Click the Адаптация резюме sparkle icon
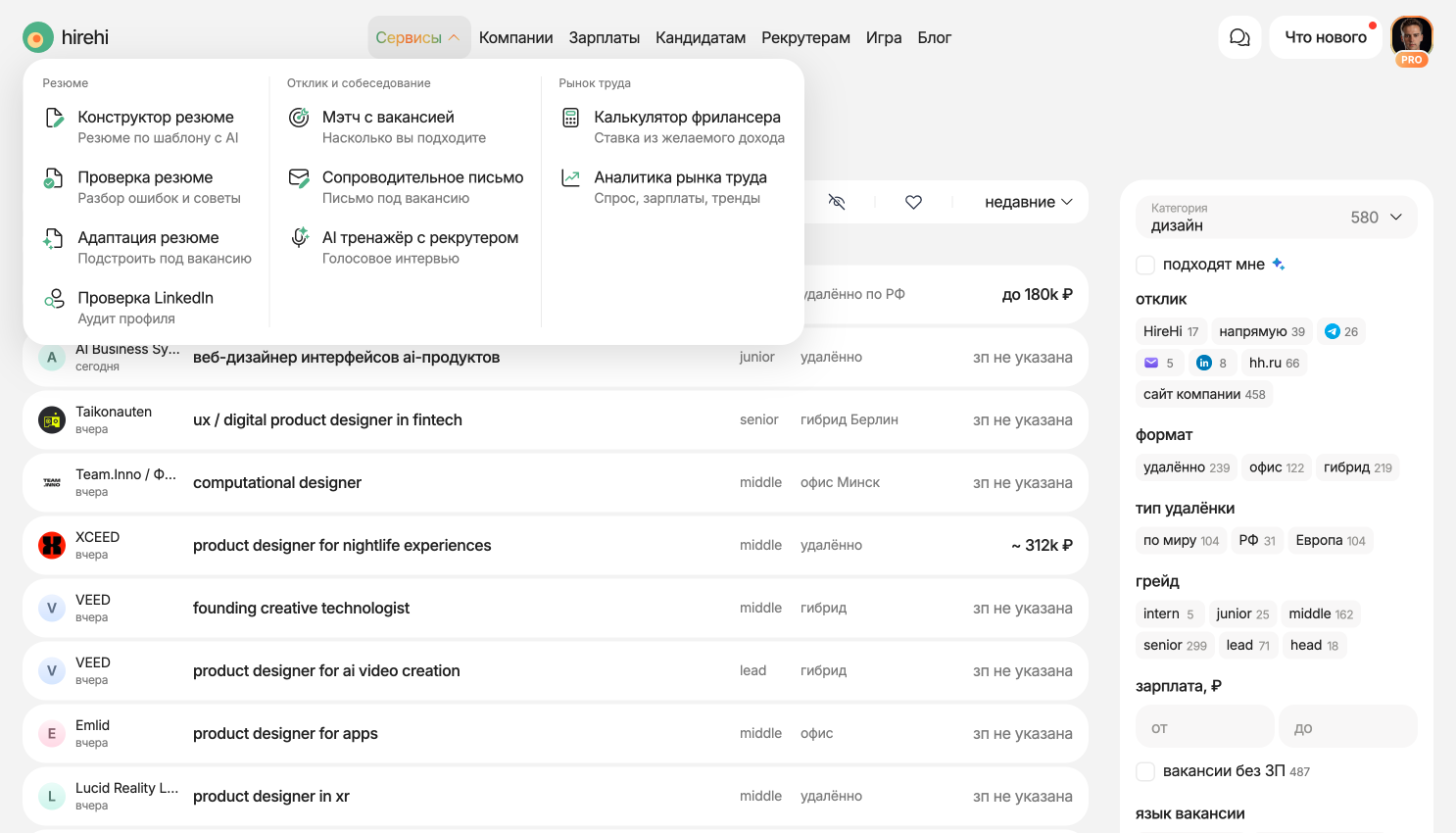This screenshot has height=833, width=1456. 54,239
